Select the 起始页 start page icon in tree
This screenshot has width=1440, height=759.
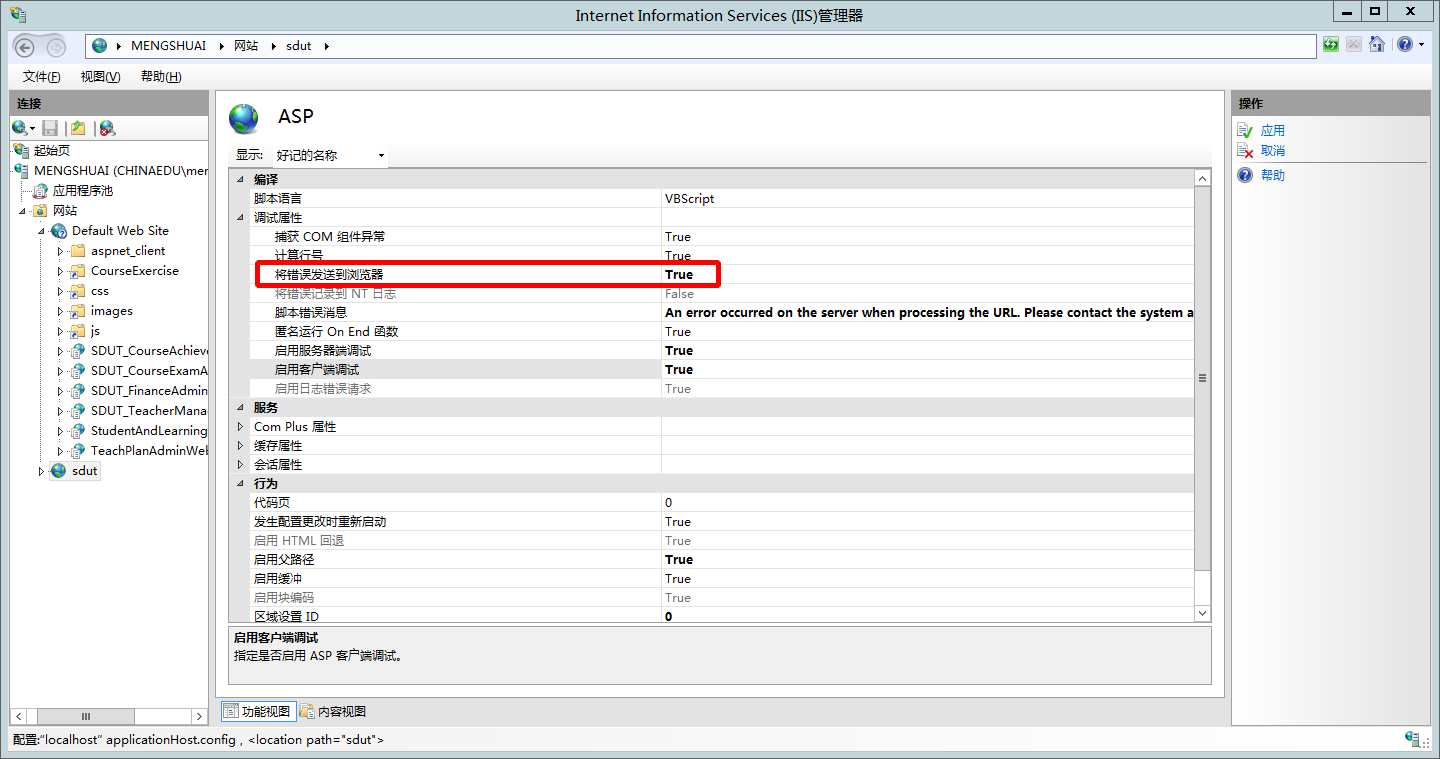tap(22, 150)
